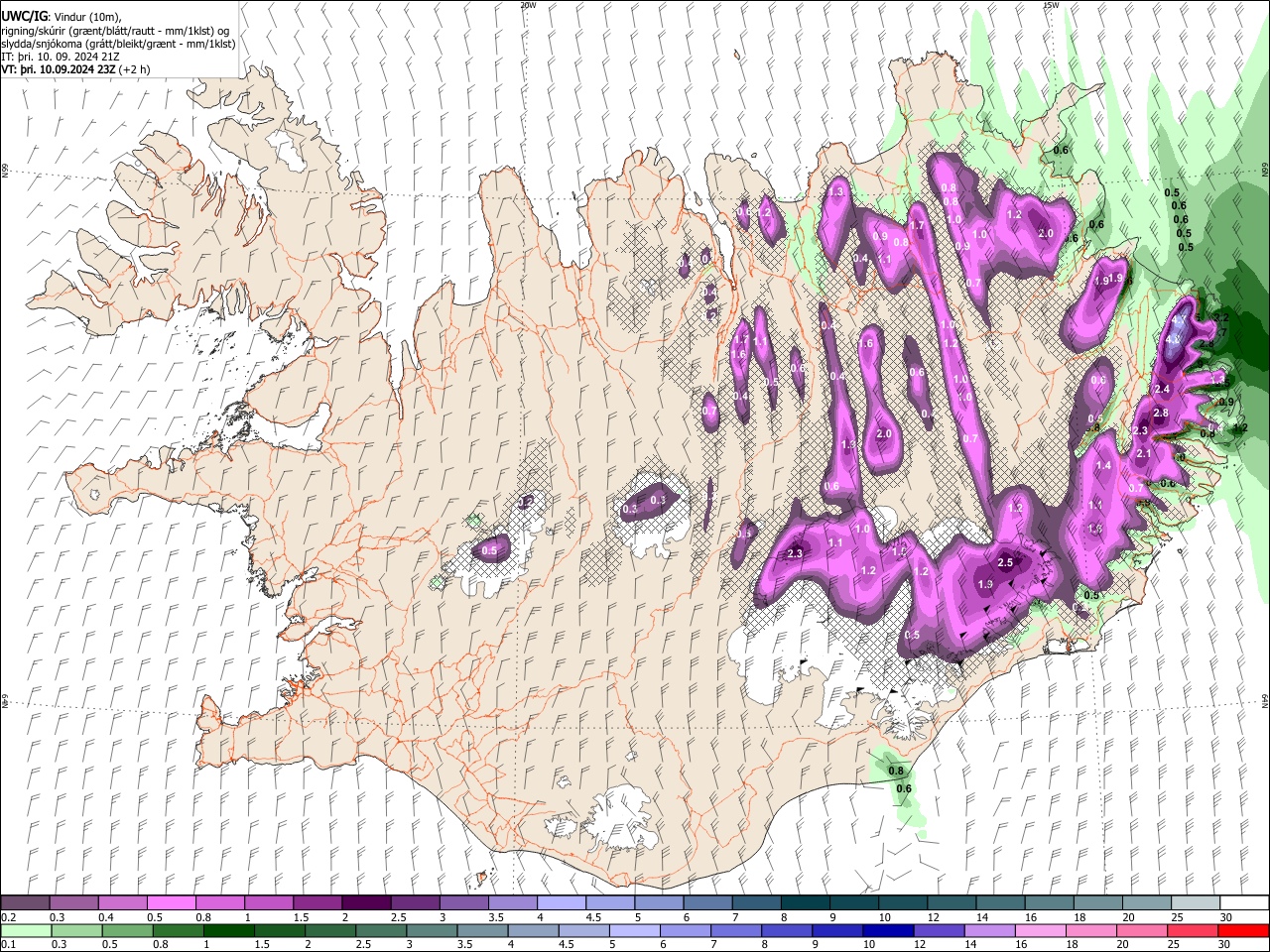The width and height of the screenshot is (1270, 952).
Task: Select the 'rigning/skúrir' legend description line
Action: coord(116,30)
